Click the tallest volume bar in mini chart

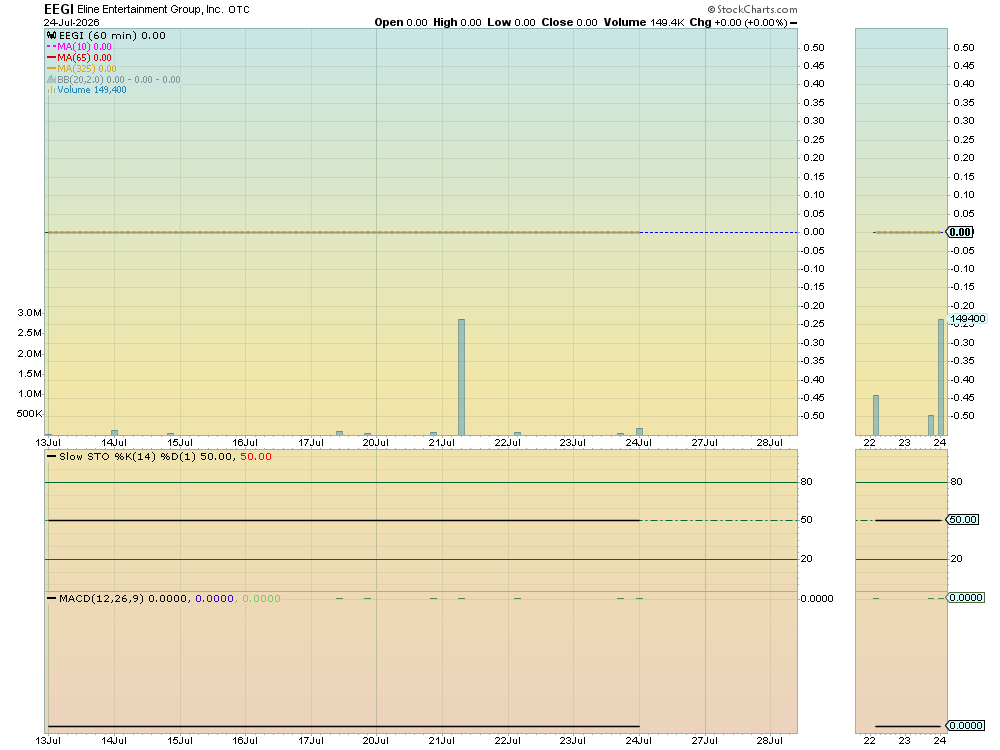coord(941,377)
